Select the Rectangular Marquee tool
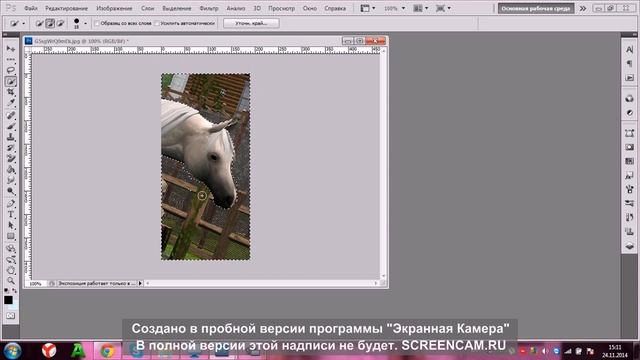Viewport: 640px width, 360px height. point(11,60)
